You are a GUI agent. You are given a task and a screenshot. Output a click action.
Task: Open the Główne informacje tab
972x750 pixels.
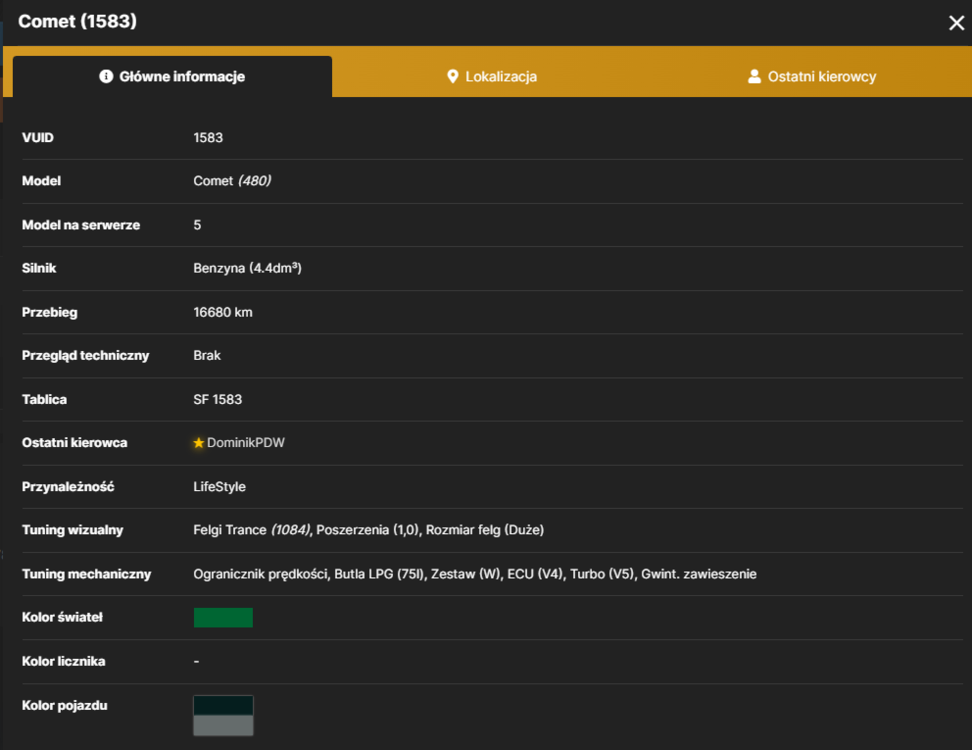(x=172, y=76)
